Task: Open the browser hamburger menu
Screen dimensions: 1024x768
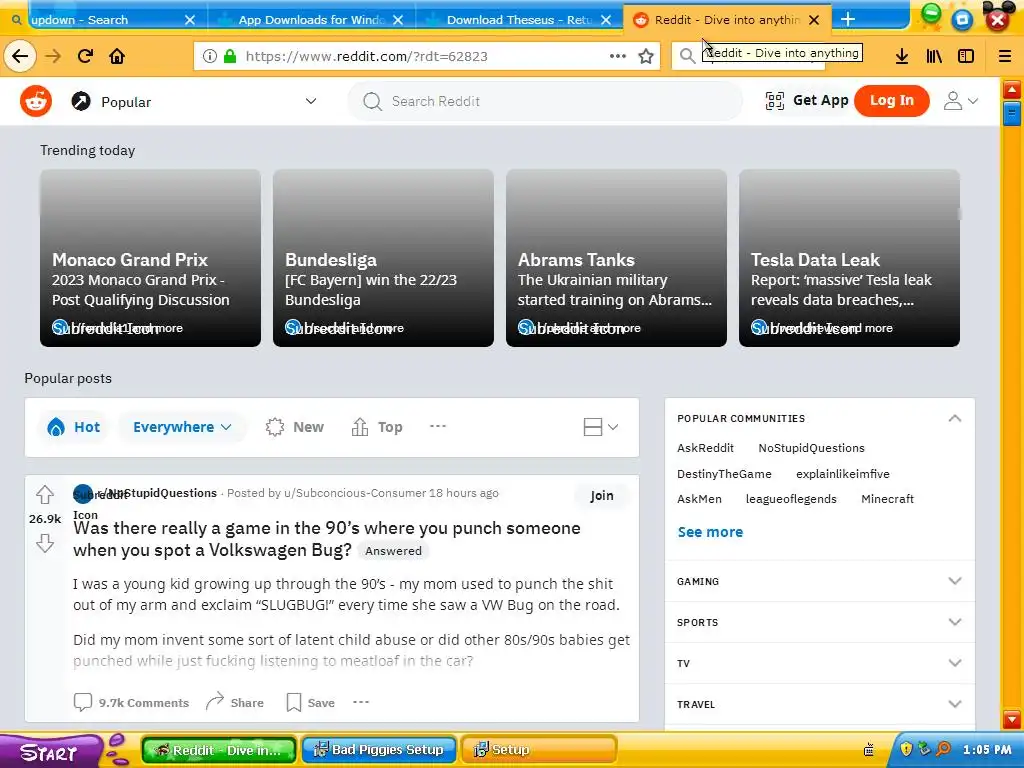Action: 1005,56
